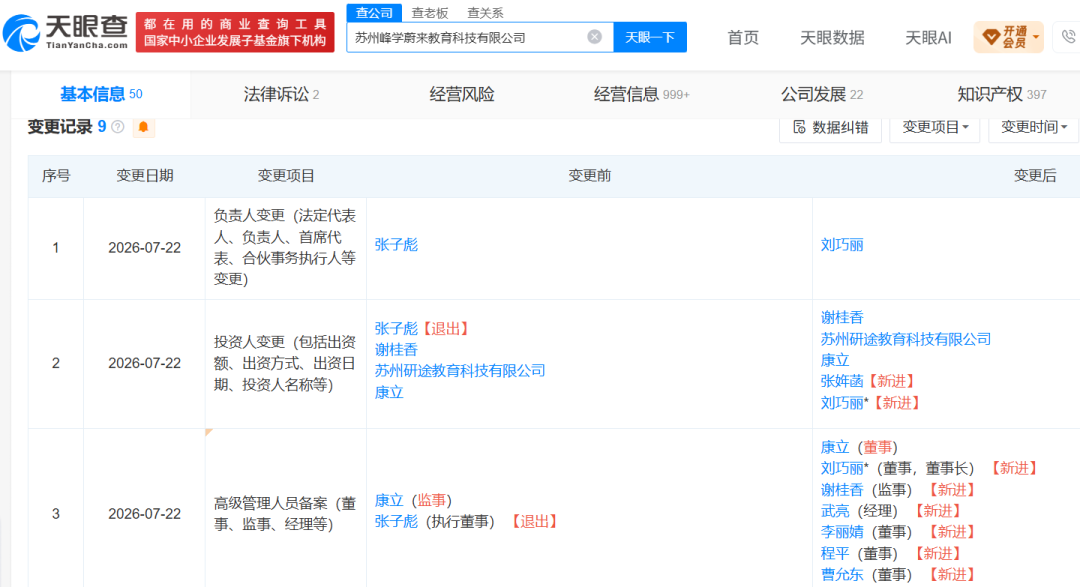This screenshot has width=1080, height=587.
Task: Switch to the 查公司 search tab
Action: (374, 12)
